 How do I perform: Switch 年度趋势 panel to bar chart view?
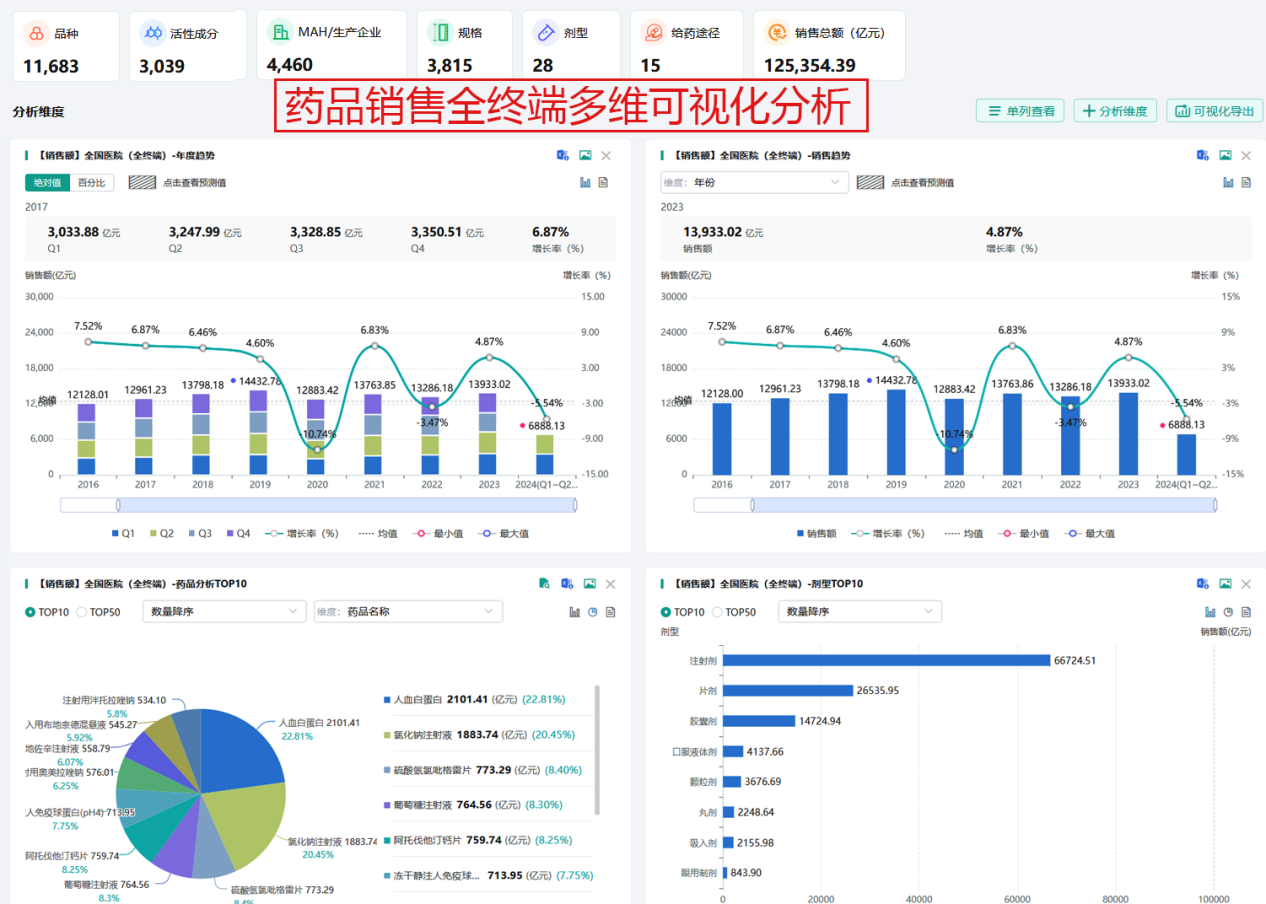pyautogui.click(x=585, y=182)
